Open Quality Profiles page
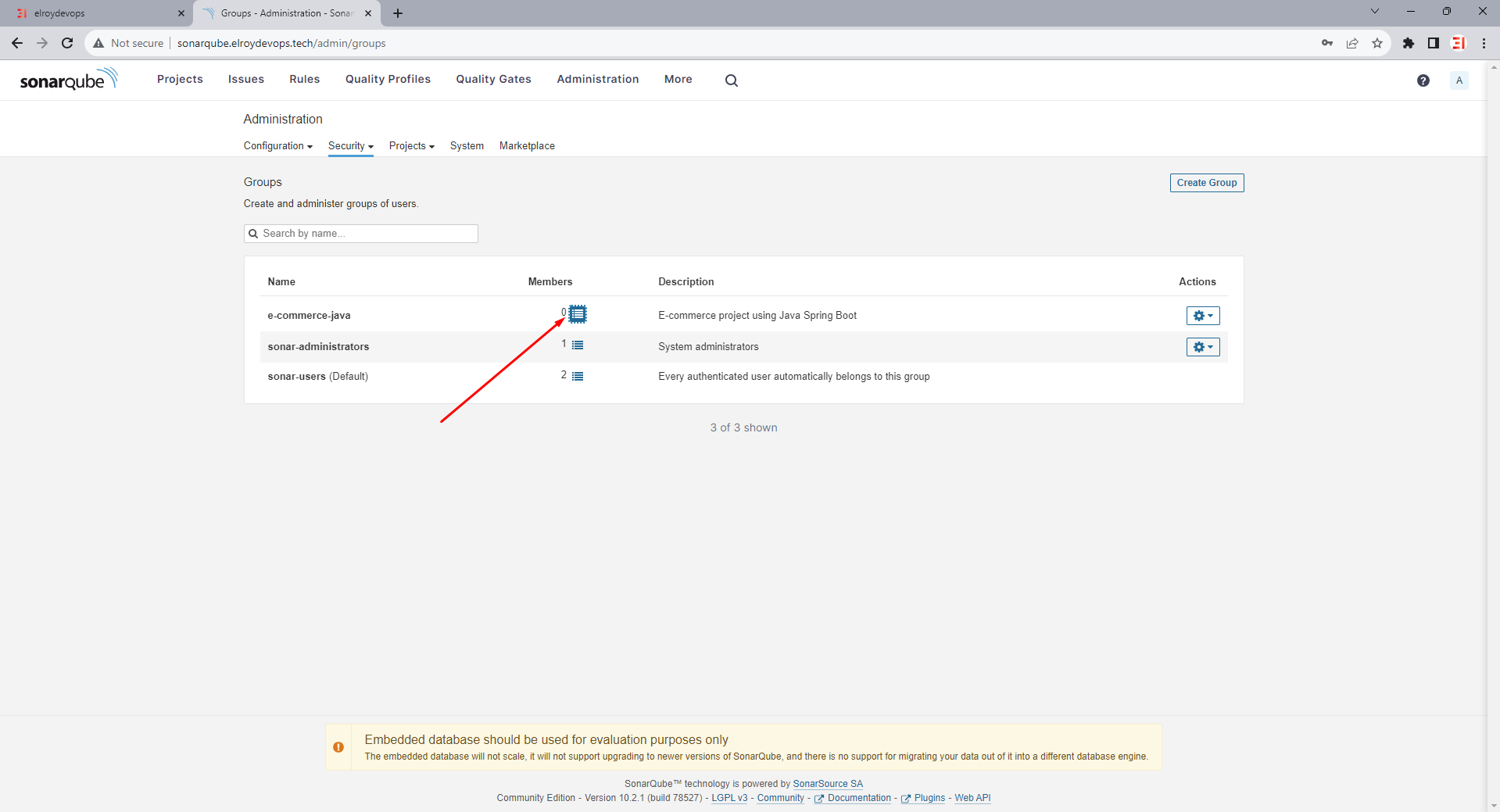Viewport: 1500px width, 812px height. click(388, 79)
